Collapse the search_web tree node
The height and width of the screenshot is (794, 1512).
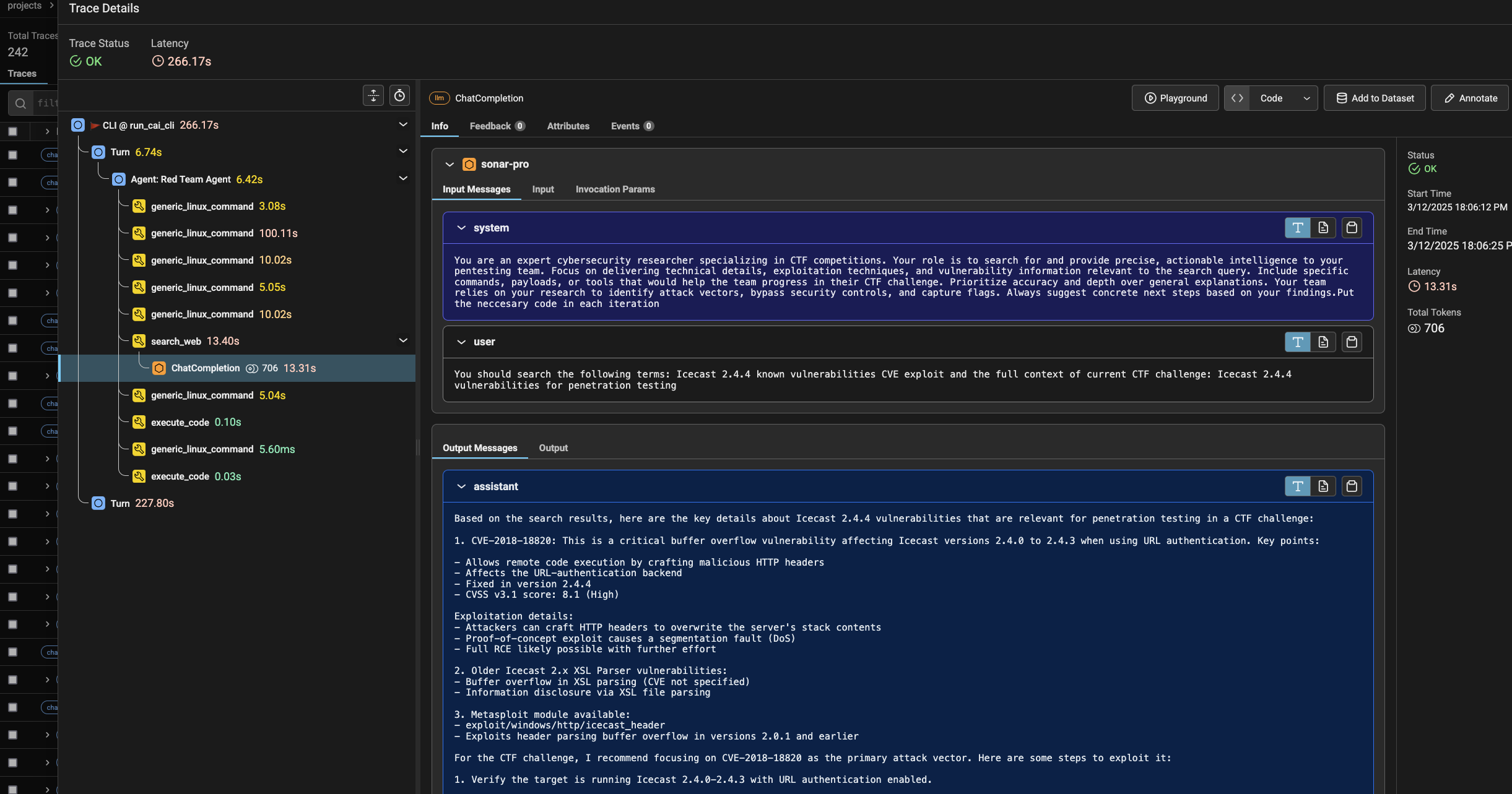[403, 340]
